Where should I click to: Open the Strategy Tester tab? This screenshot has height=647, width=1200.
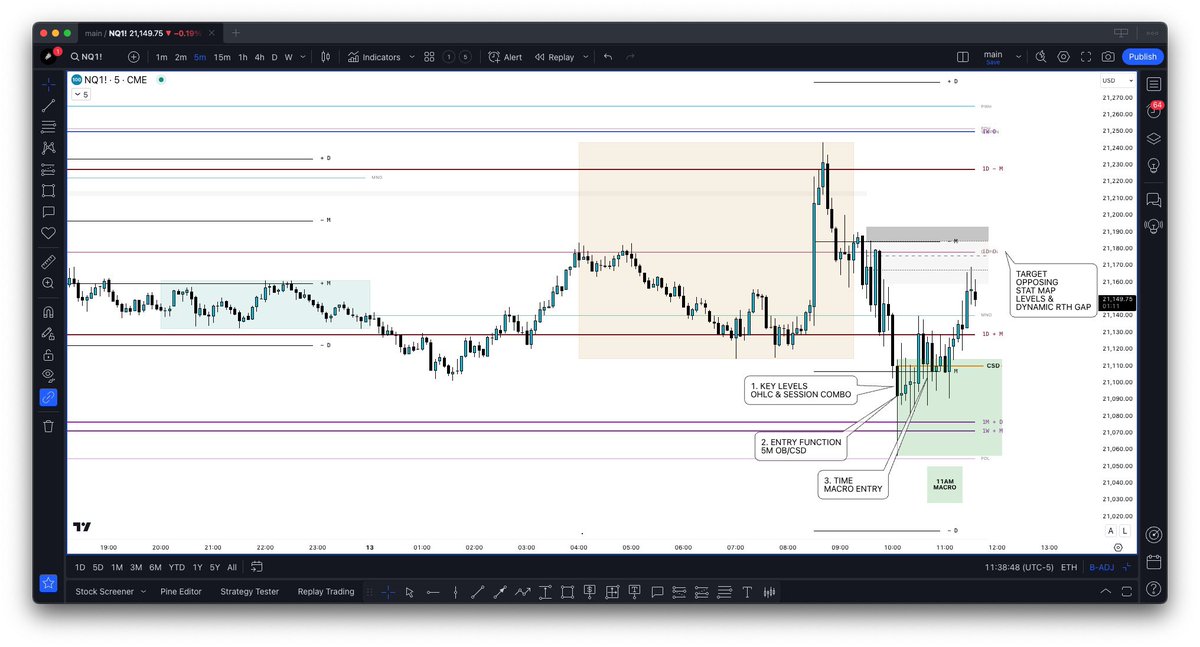click(x=250, y=591)
